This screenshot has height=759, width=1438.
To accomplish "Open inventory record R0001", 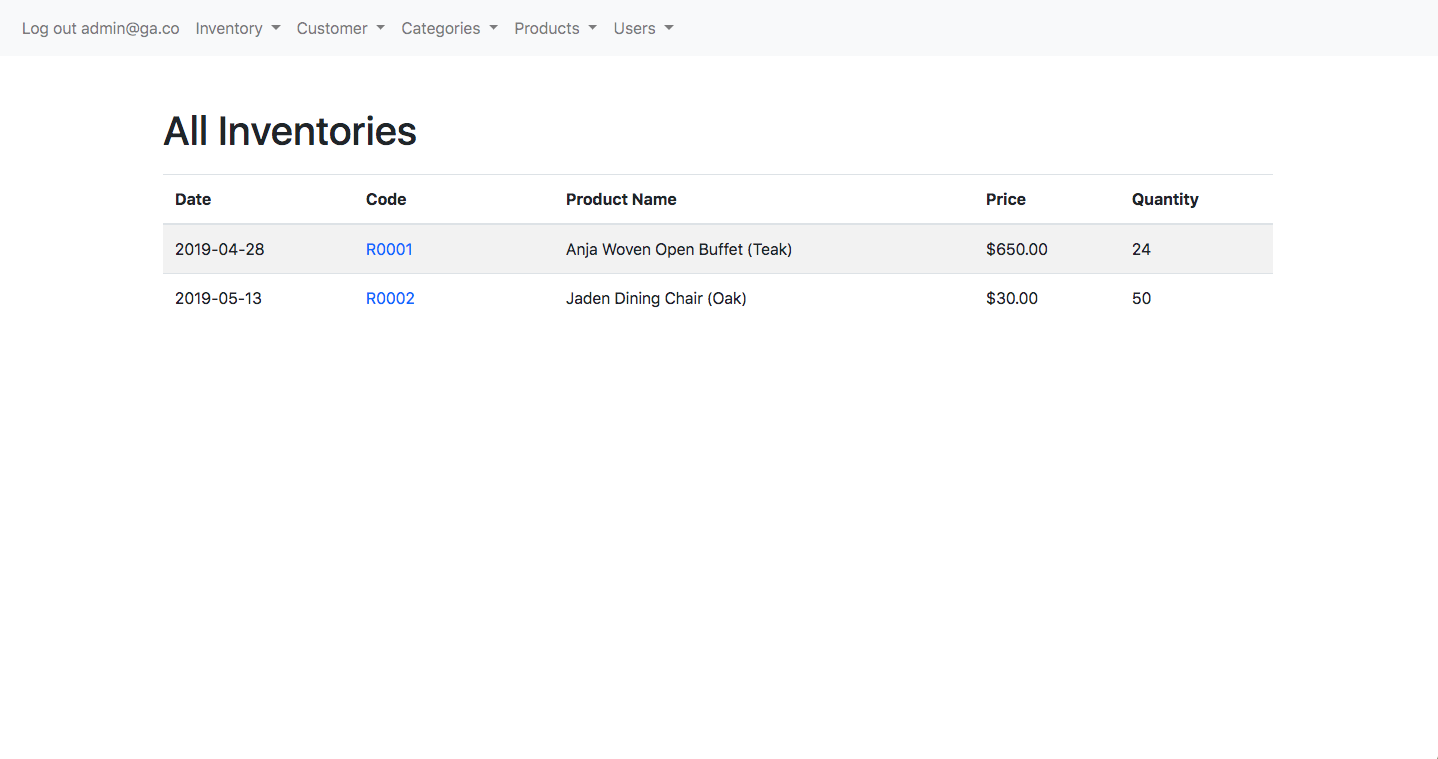I will (x=389, y=249).
